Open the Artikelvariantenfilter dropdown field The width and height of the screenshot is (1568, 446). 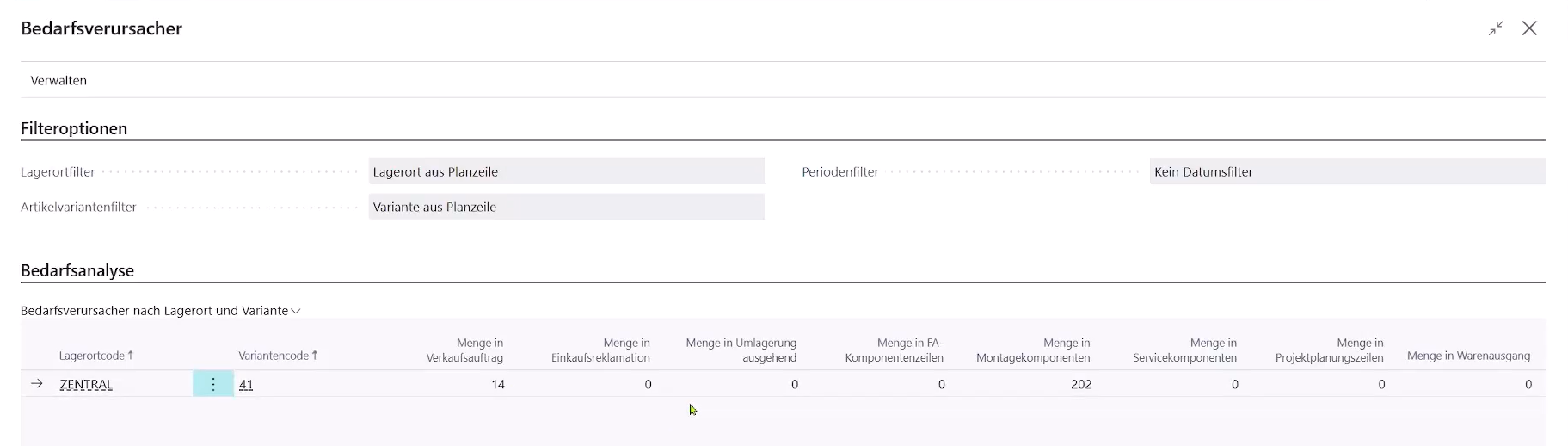[x=565, y=207]
